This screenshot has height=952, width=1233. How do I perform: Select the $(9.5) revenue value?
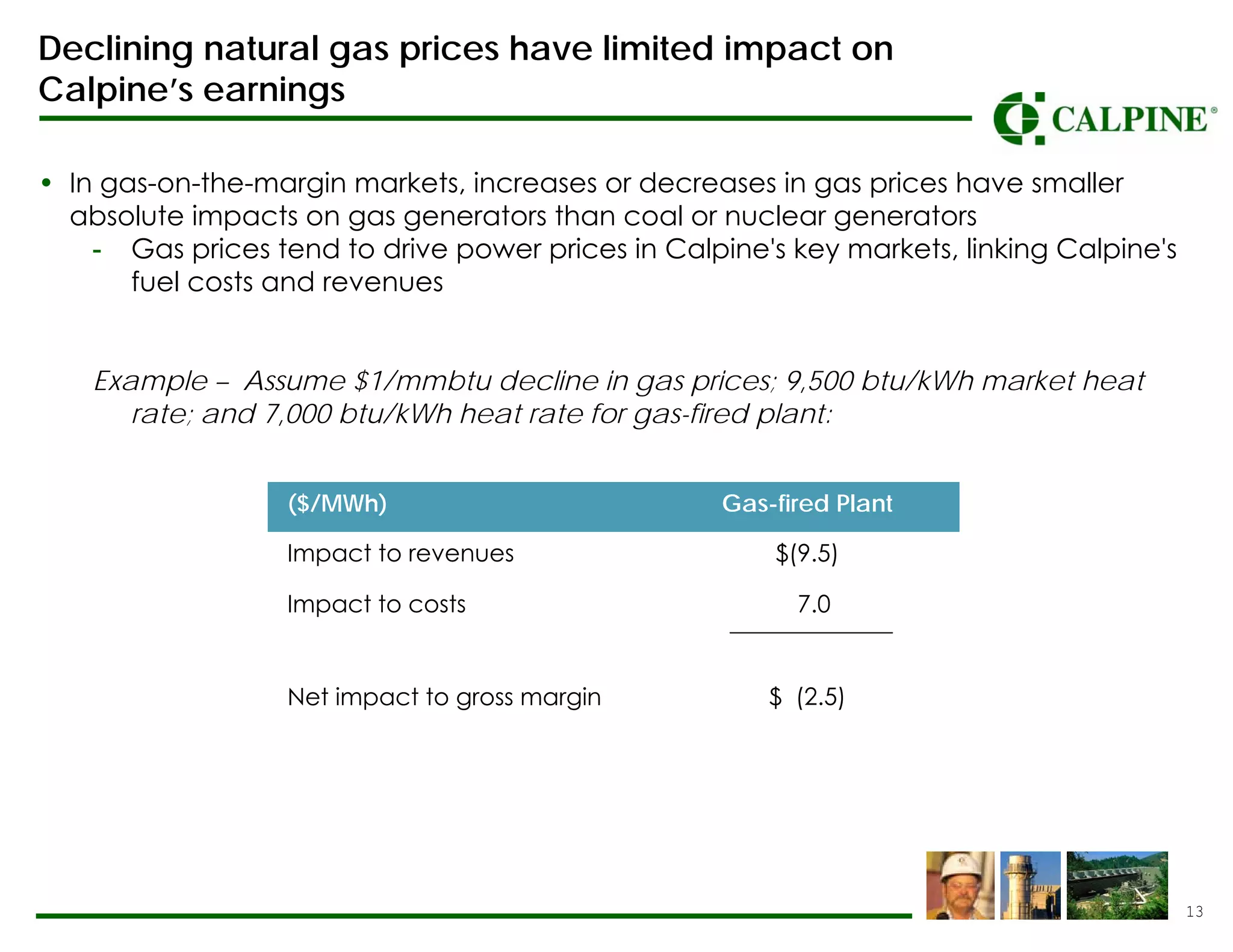(x=807, y=554)
